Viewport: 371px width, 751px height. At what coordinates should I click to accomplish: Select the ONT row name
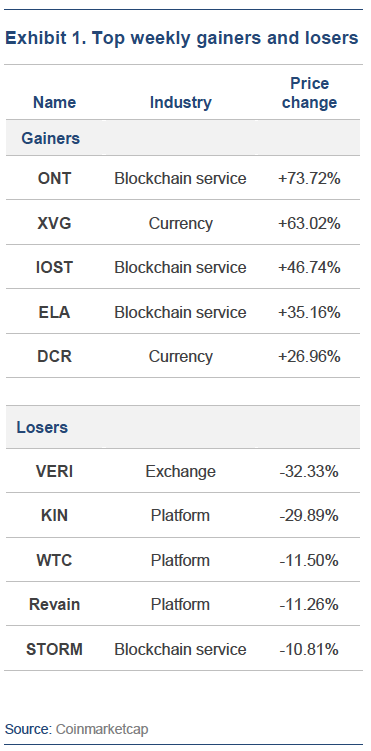tap(54, 179)
